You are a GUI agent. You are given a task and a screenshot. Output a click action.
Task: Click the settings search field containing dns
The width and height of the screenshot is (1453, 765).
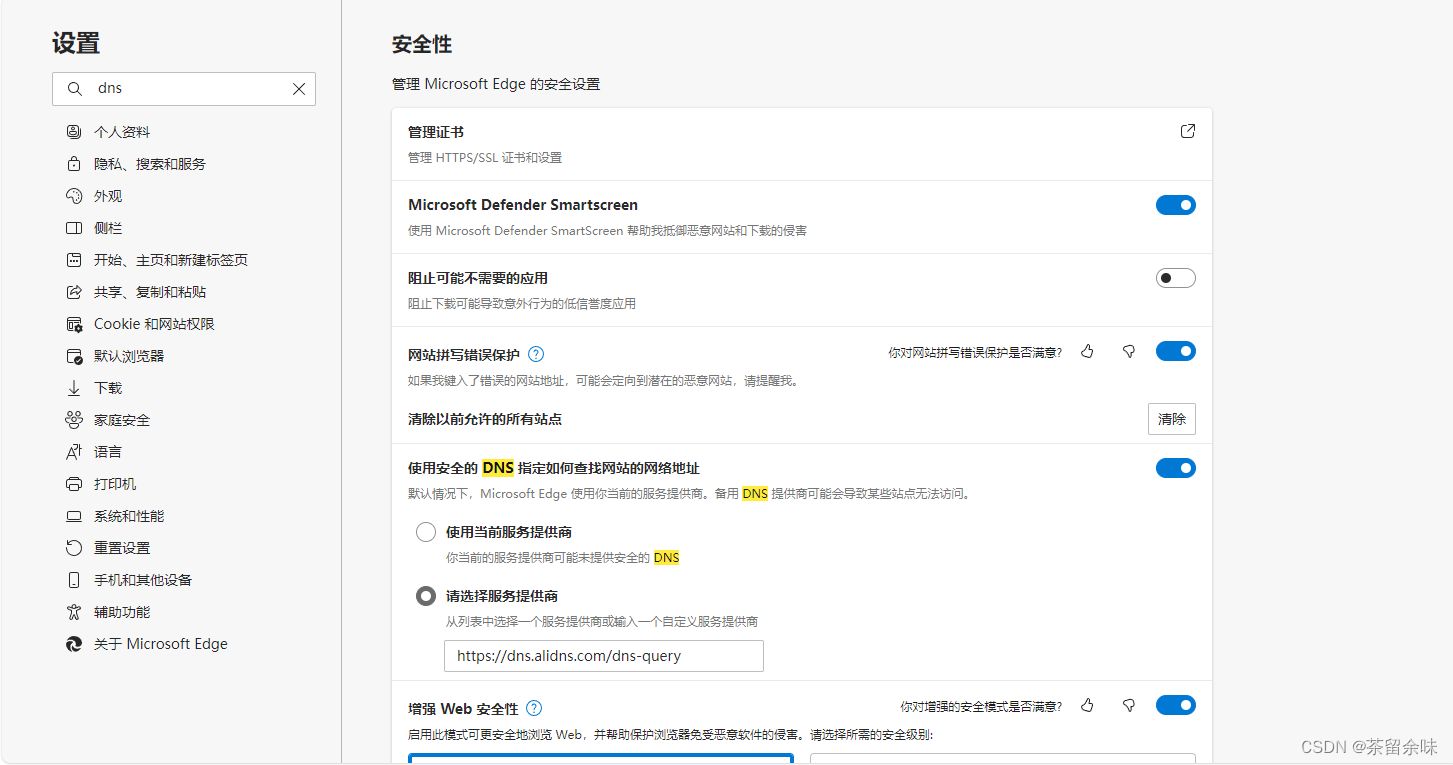click(x=184, y=89)
